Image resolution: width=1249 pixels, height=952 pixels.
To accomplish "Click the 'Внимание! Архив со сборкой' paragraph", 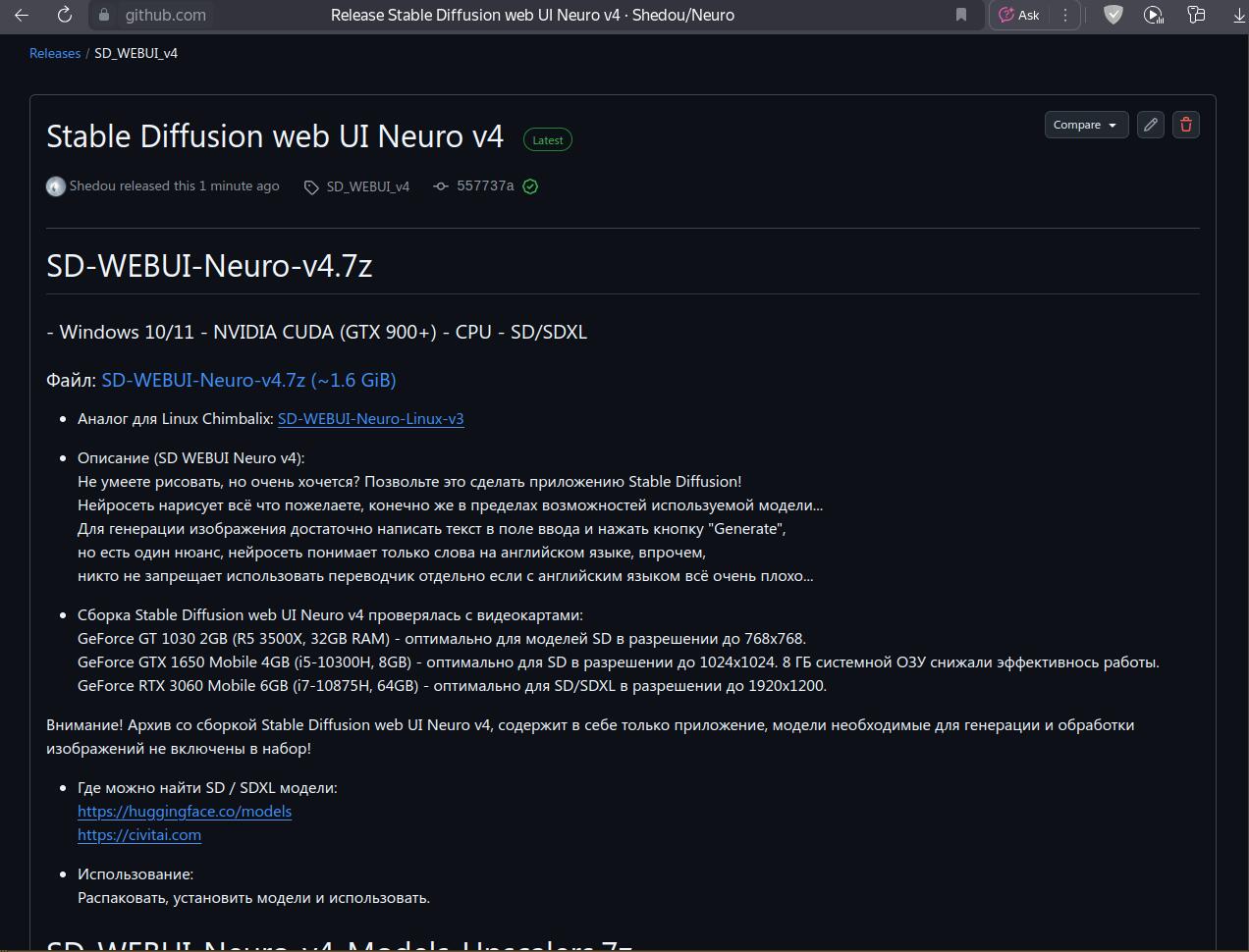I will [x=590, y=736].
